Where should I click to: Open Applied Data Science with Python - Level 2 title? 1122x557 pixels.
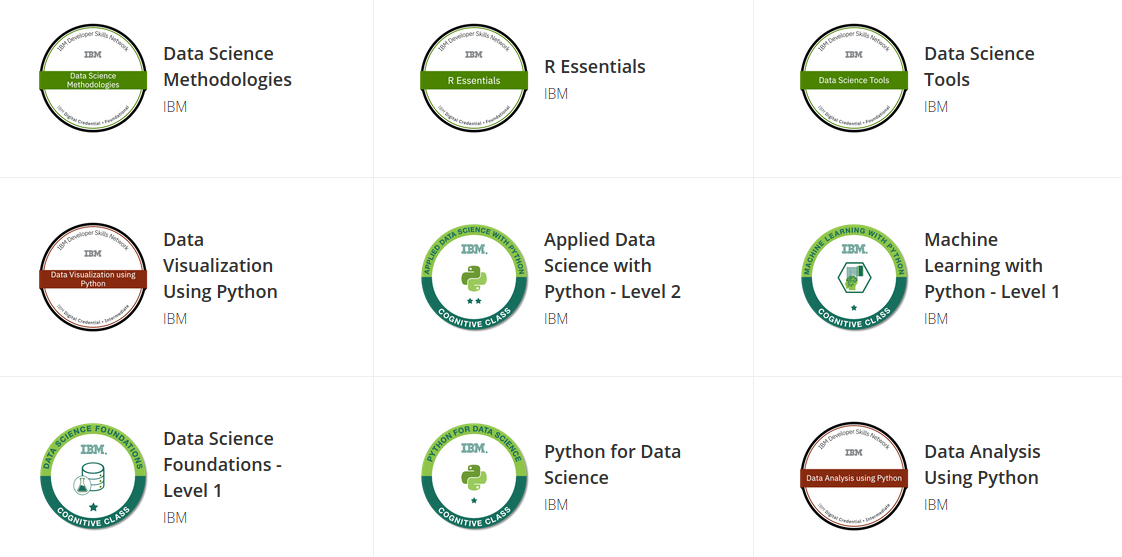(613, 266)
